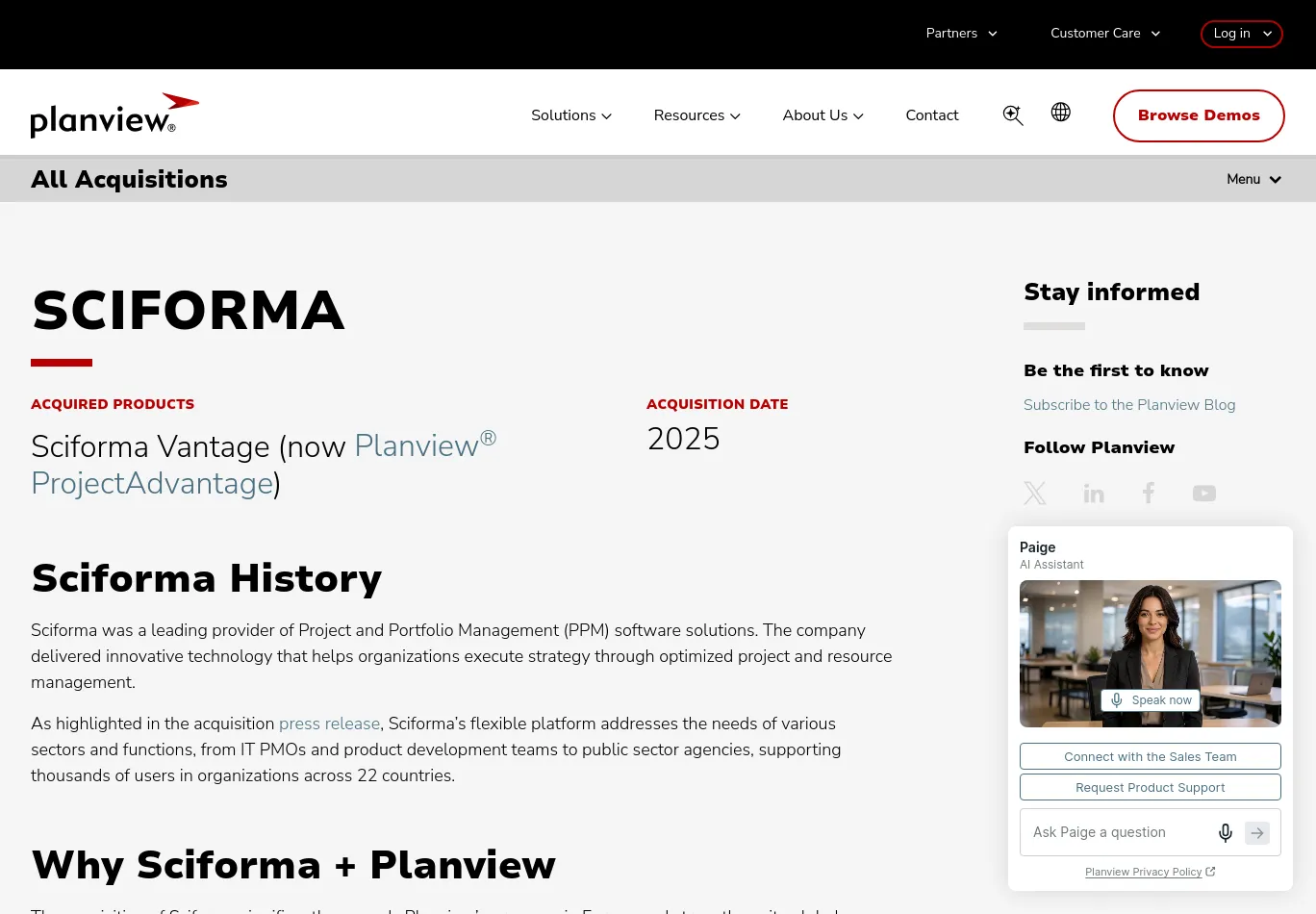
Task: Click the microphone icon in Ask Paige field
Action: click(1226, 832)
